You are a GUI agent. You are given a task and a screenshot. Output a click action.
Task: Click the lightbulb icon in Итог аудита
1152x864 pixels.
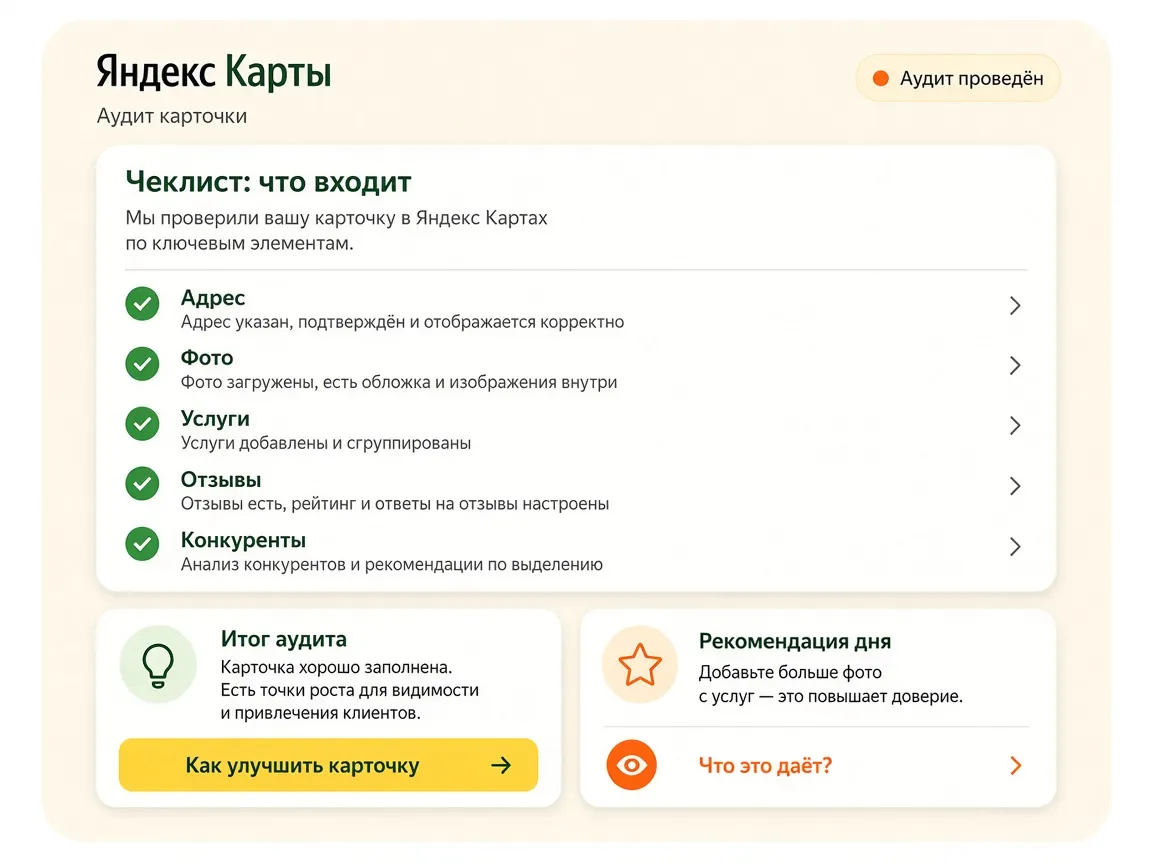click(x=158, y=665)
